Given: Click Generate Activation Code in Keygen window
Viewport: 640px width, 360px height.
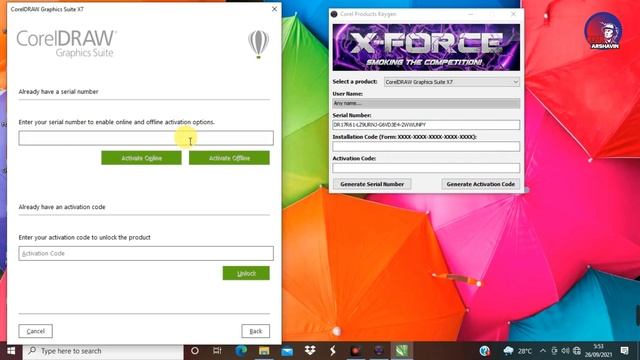Looking at the screenshot, I should [480, 184].
